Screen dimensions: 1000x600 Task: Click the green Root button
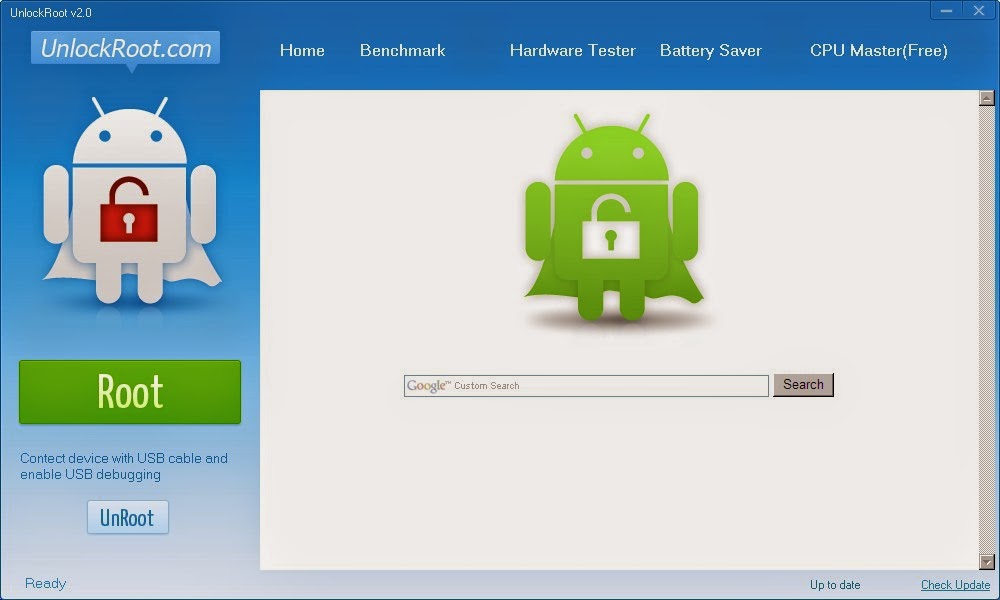(x=130, y=391)
